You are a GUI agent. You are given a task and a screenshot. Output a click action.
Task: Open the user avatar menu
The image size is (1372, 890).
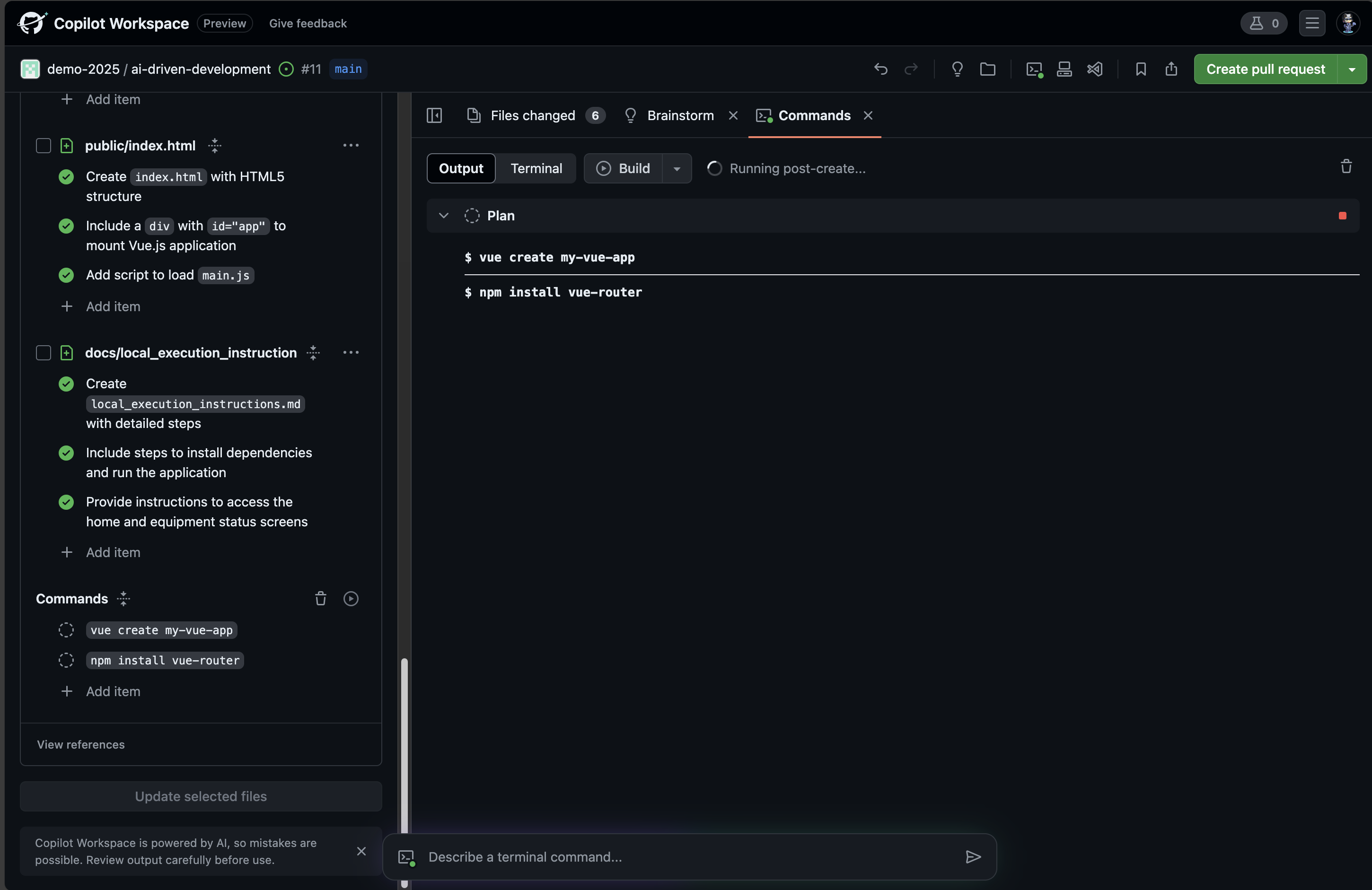click(1348, 23)
